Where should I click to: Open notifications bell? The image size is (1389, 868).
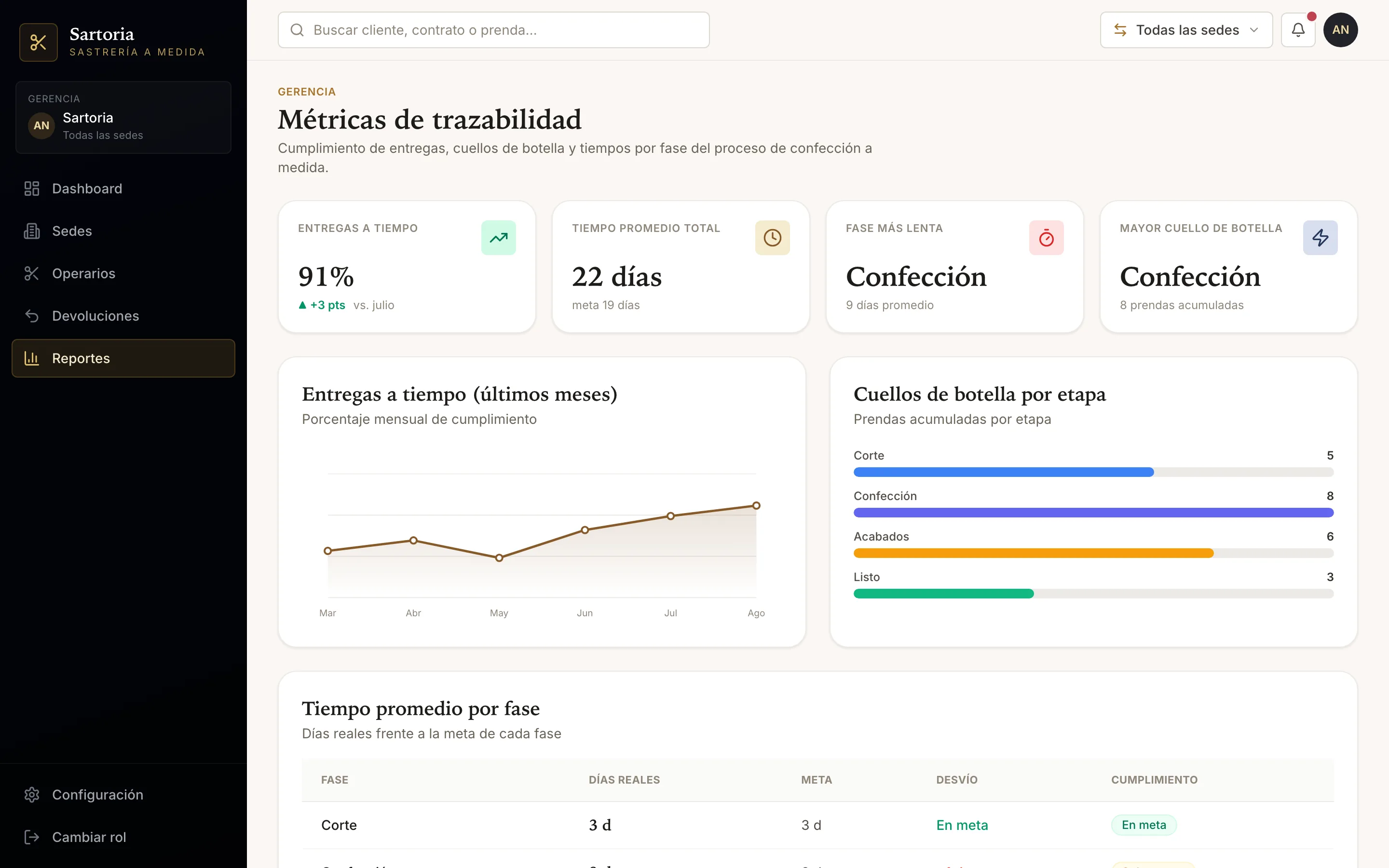click(x=1298, y=30)
